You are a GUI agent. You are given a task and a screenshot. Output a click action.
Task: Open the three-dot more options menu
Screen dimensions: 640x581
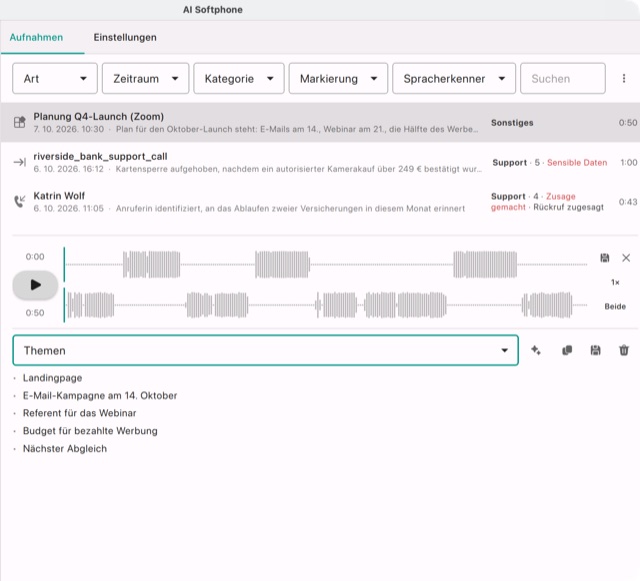(x=624, y=78)
